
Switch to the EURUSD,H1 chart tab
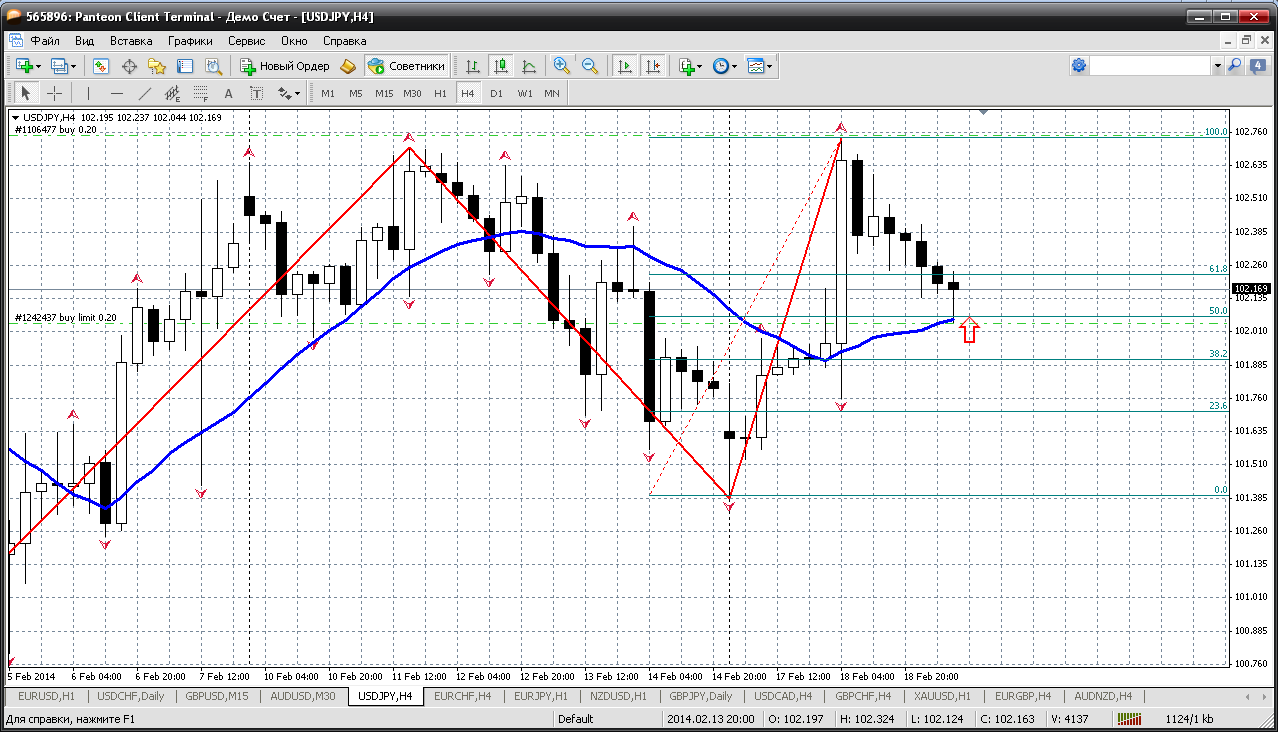tap(47, 696)
